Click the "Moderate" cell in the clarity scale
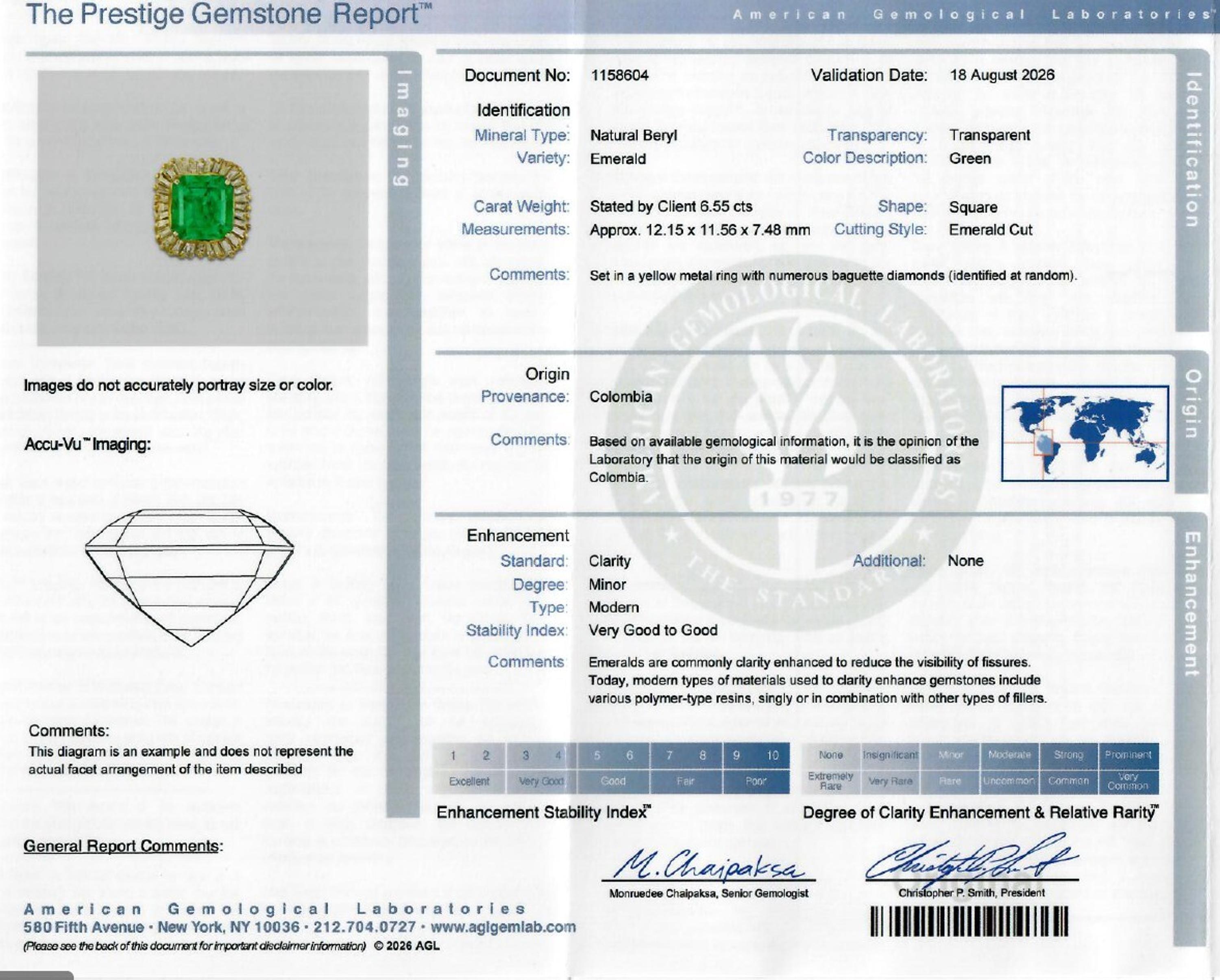 click(1009, 756)
